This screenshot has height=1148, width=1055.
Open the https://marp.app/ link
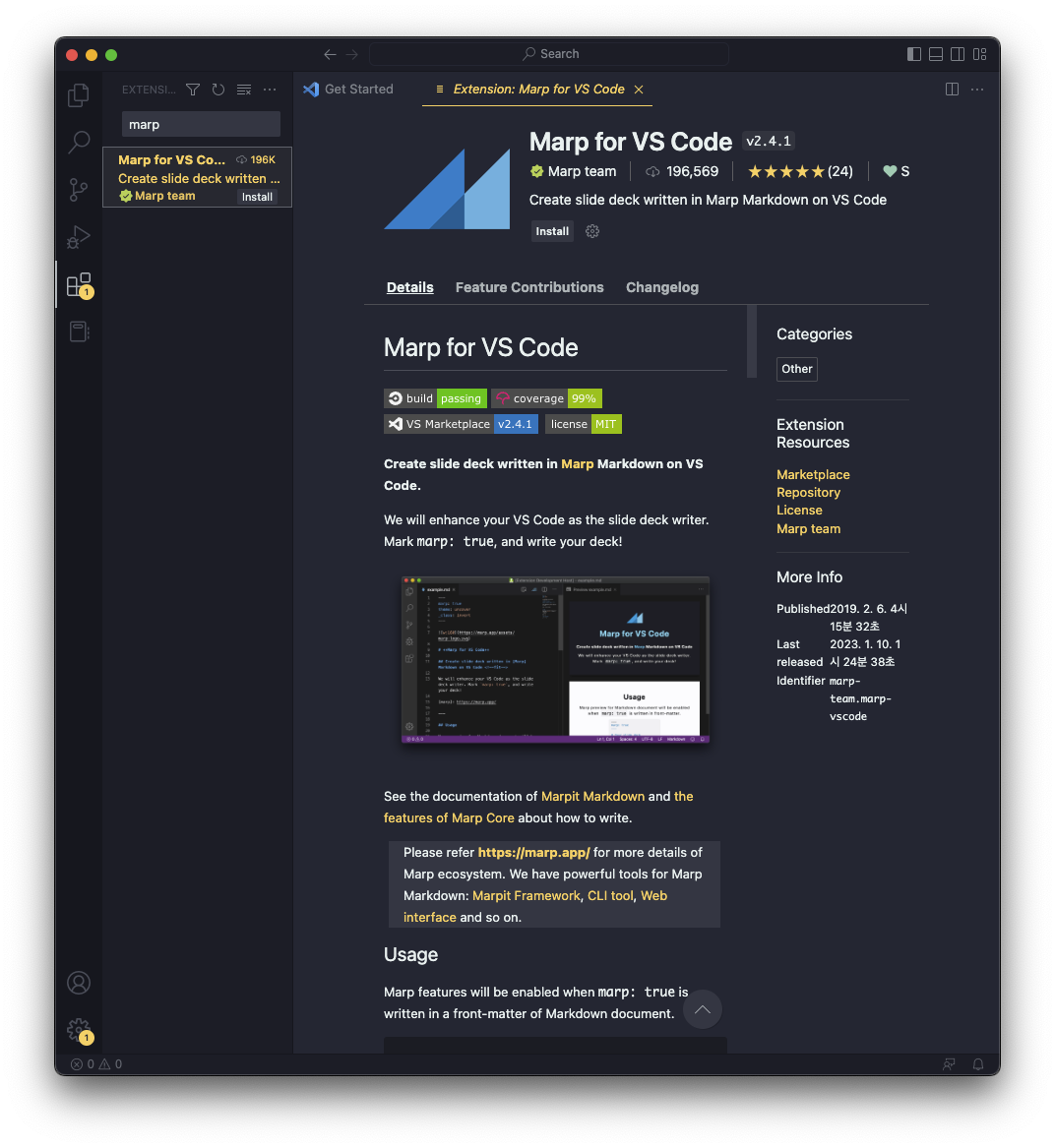(x=533, y=852)
